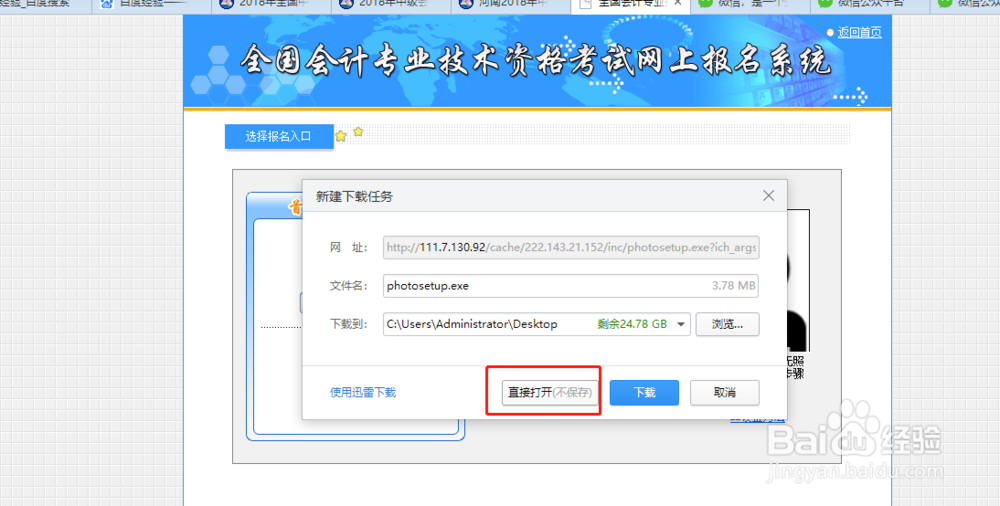This screenshot has height=506, width=1000.
Task: Select the 选择报名入口 tab
Action: (279, 136)
